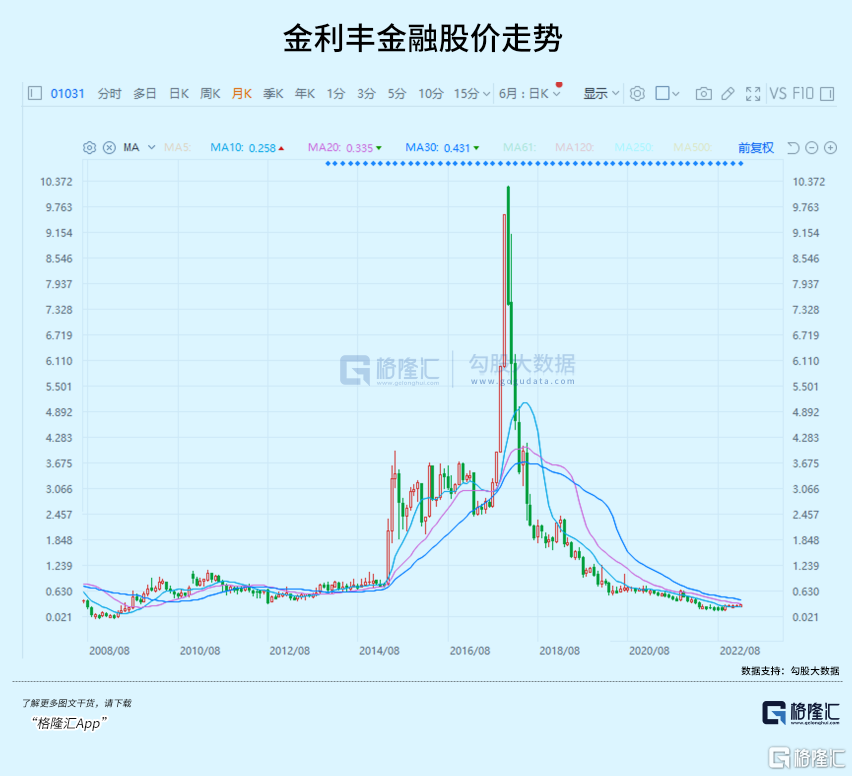The height and width of the screenshot is (776, 852).
Task: Toggle the right sidebar panel icon
Action: click(826, 94)
